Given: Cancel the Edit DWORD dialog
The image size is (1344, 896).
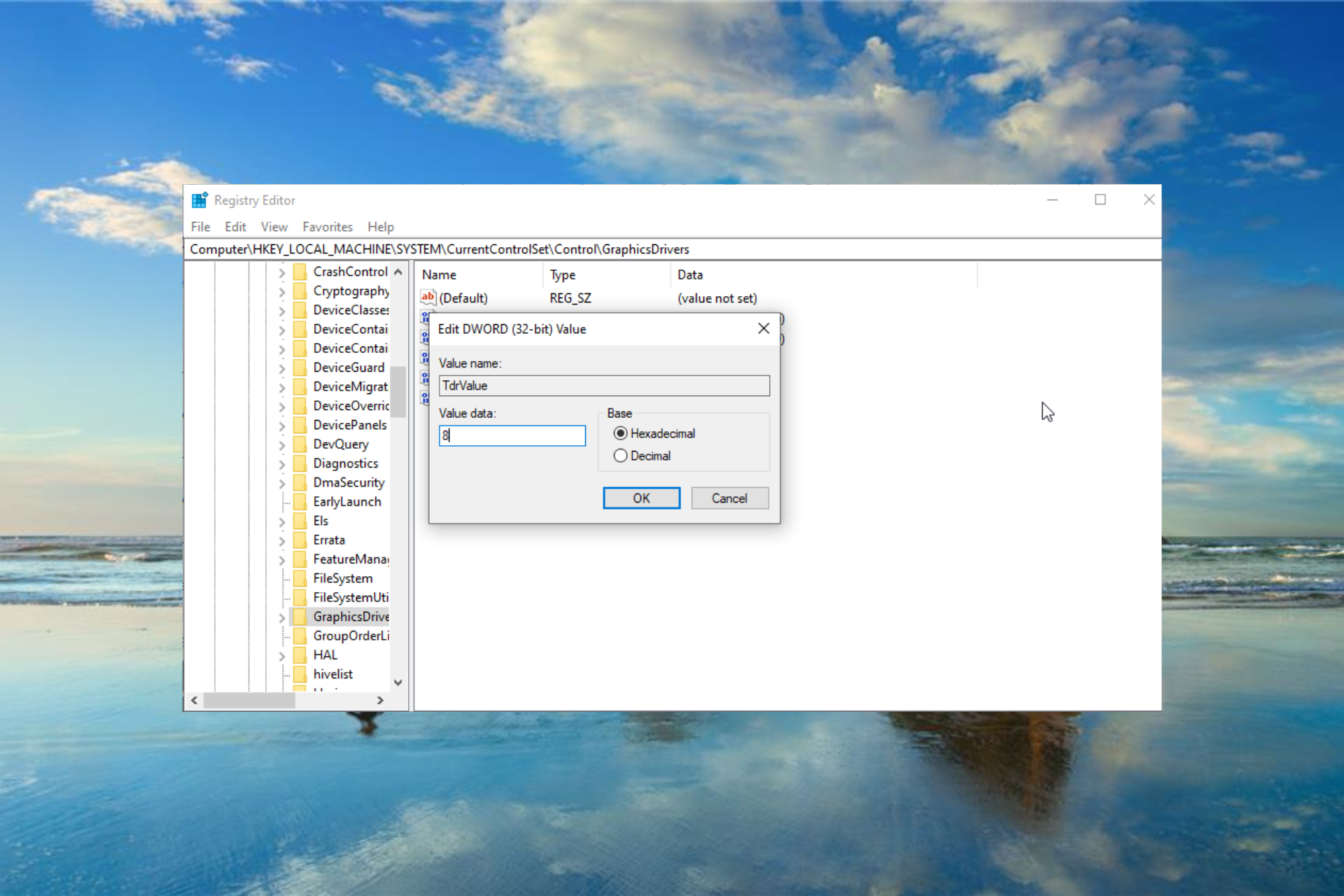Looking at the screenshot, I should tap(729, 498).
